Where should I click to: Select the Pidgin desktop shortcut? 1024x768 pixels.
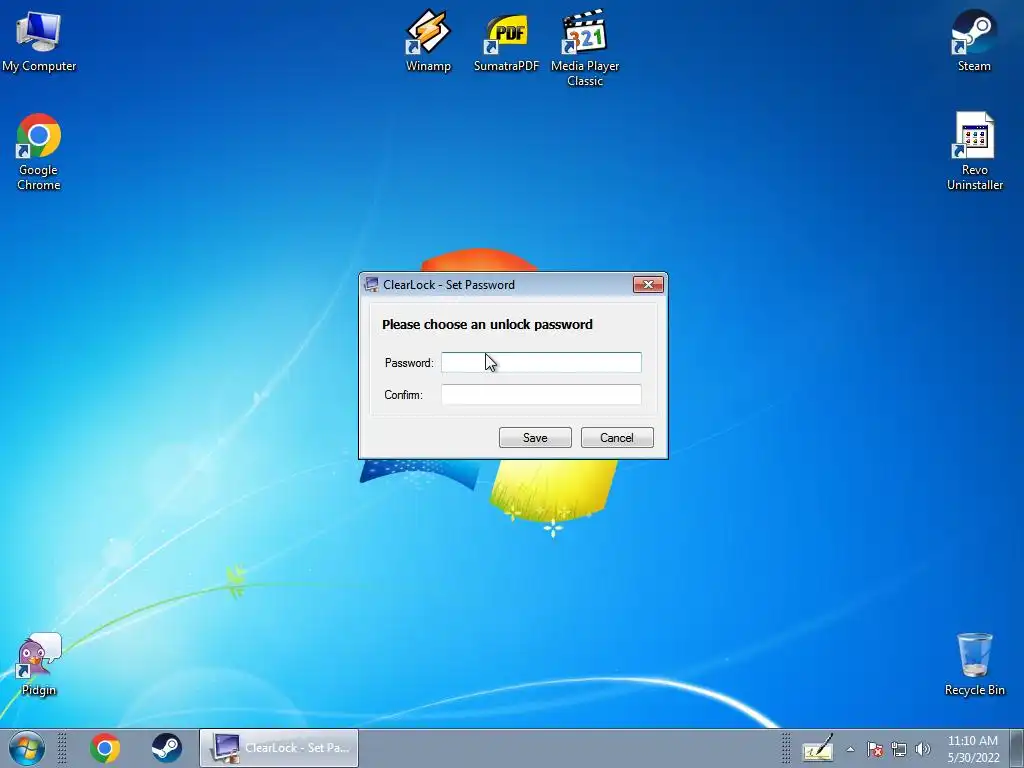pyautogui.click(x=39, y=665)
